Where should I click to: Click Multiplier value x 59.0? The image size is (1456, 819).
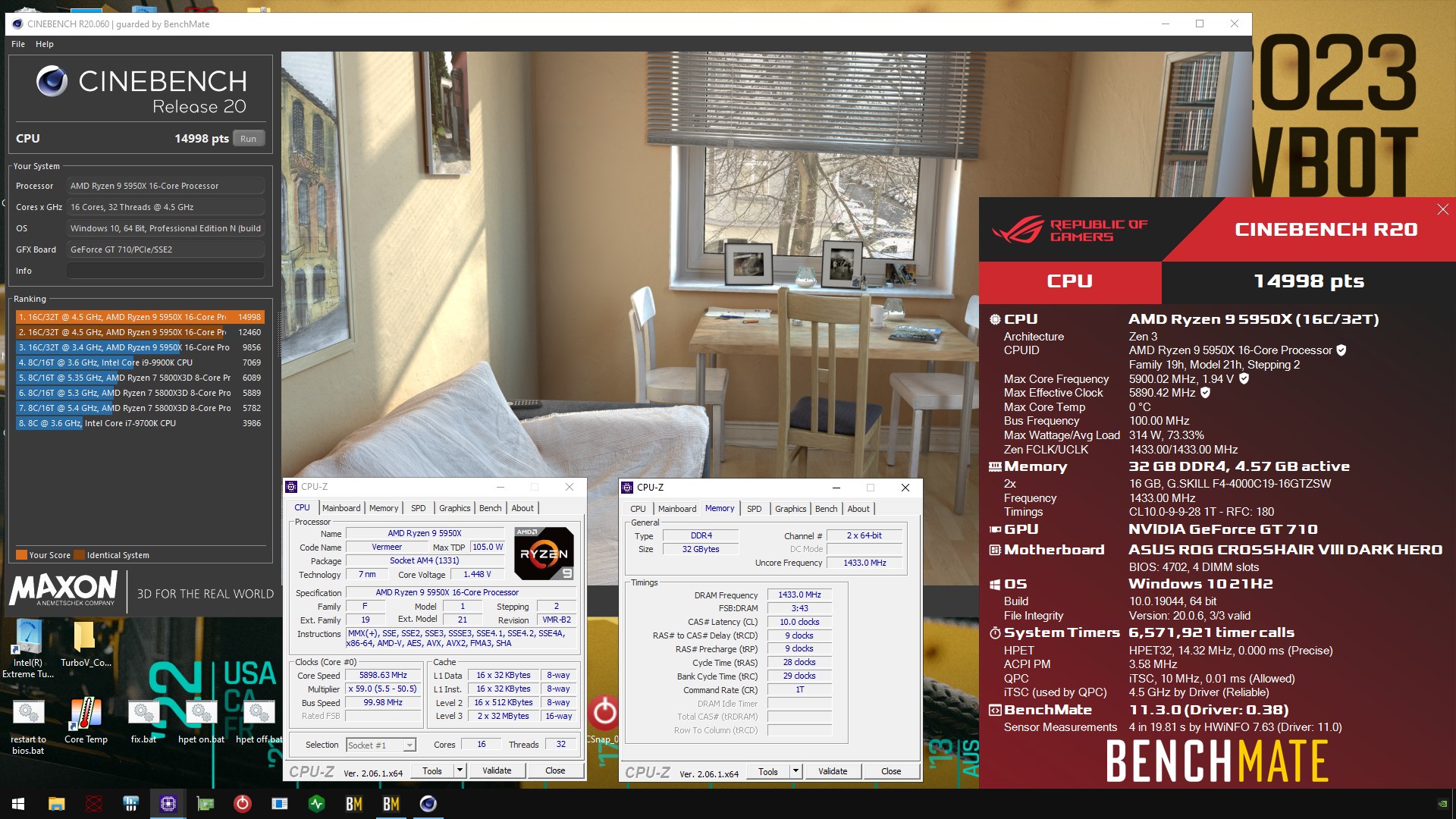[x=383, y=689]
